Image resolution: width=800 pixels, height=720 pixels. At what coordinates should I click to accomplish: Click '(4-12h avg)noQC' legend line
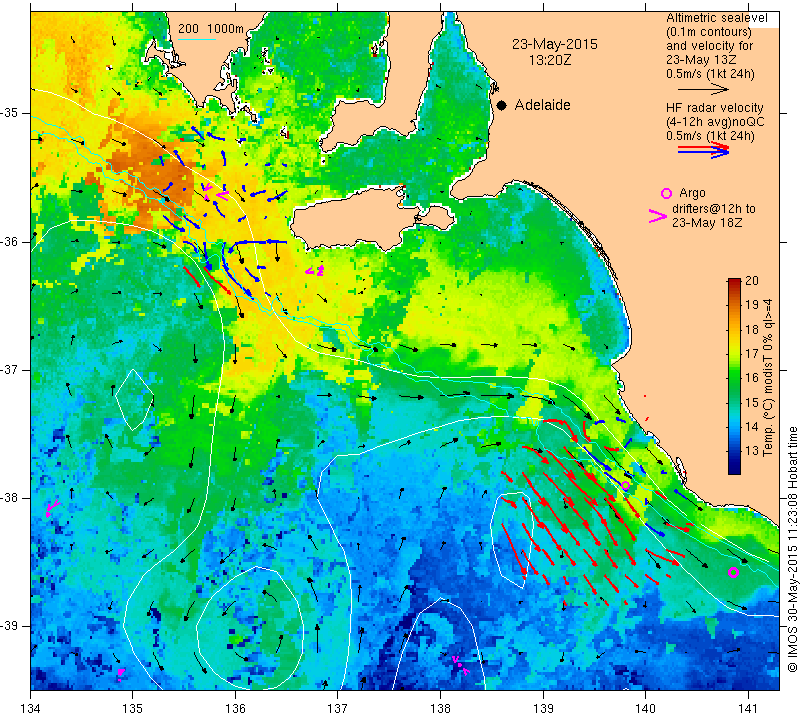[x=715, y=122]
